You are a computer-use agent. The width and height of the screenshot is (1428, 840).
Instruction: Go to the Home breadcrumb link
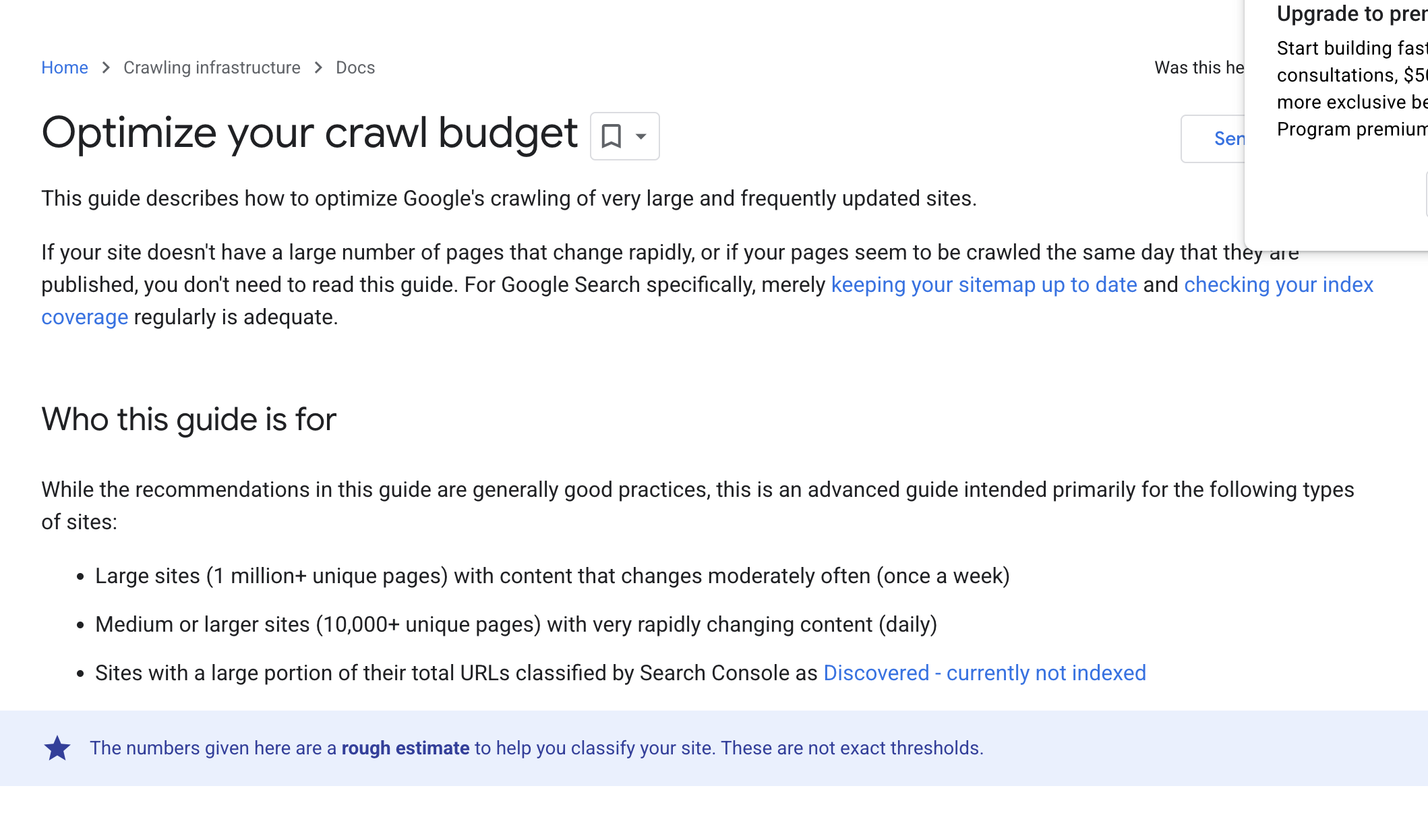pyautogui.click(x=65, y=67)
